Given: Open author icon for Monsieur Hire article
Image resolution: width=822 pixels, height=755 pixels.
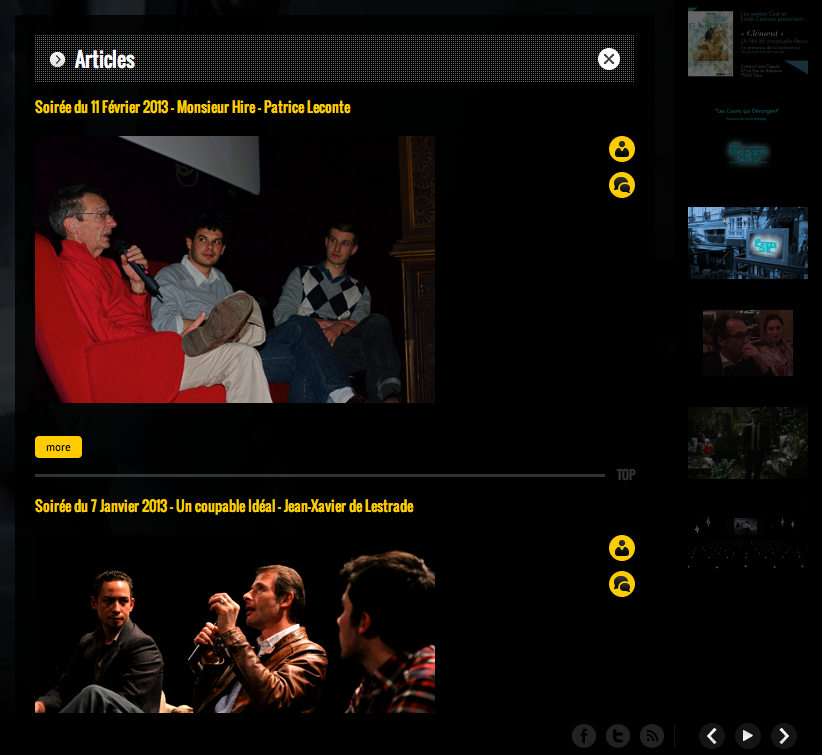Looking at the screenshot, I should [x=622, y=149].
